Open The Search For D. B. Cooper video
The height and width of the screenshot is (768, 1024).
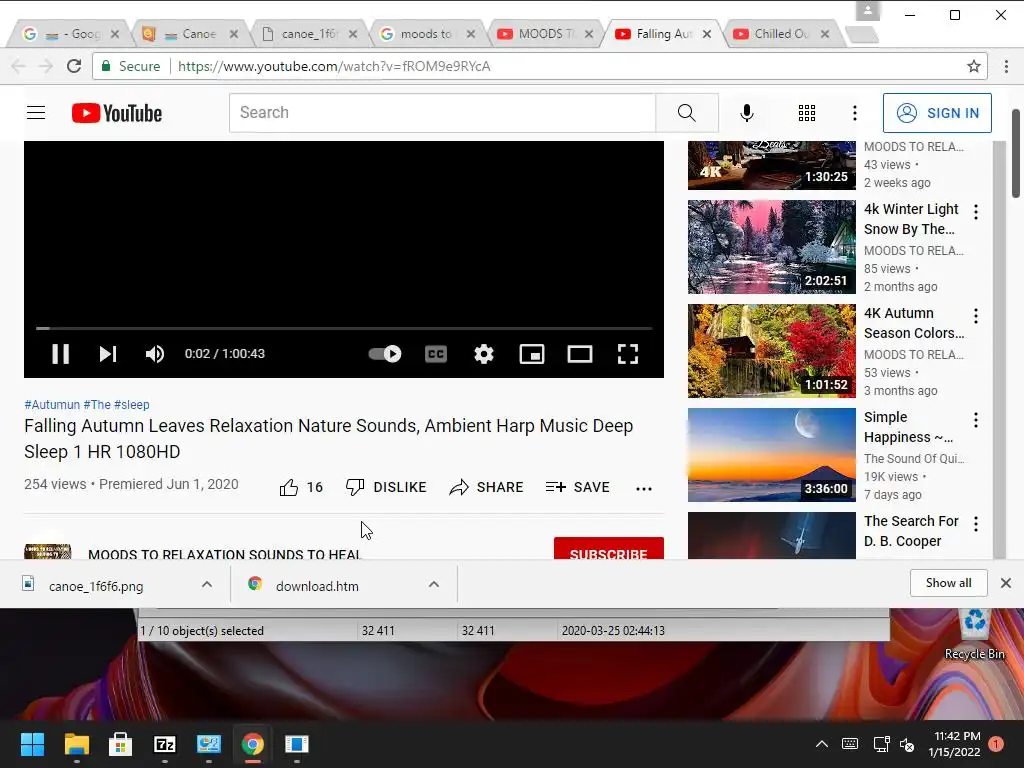(771, 535)
